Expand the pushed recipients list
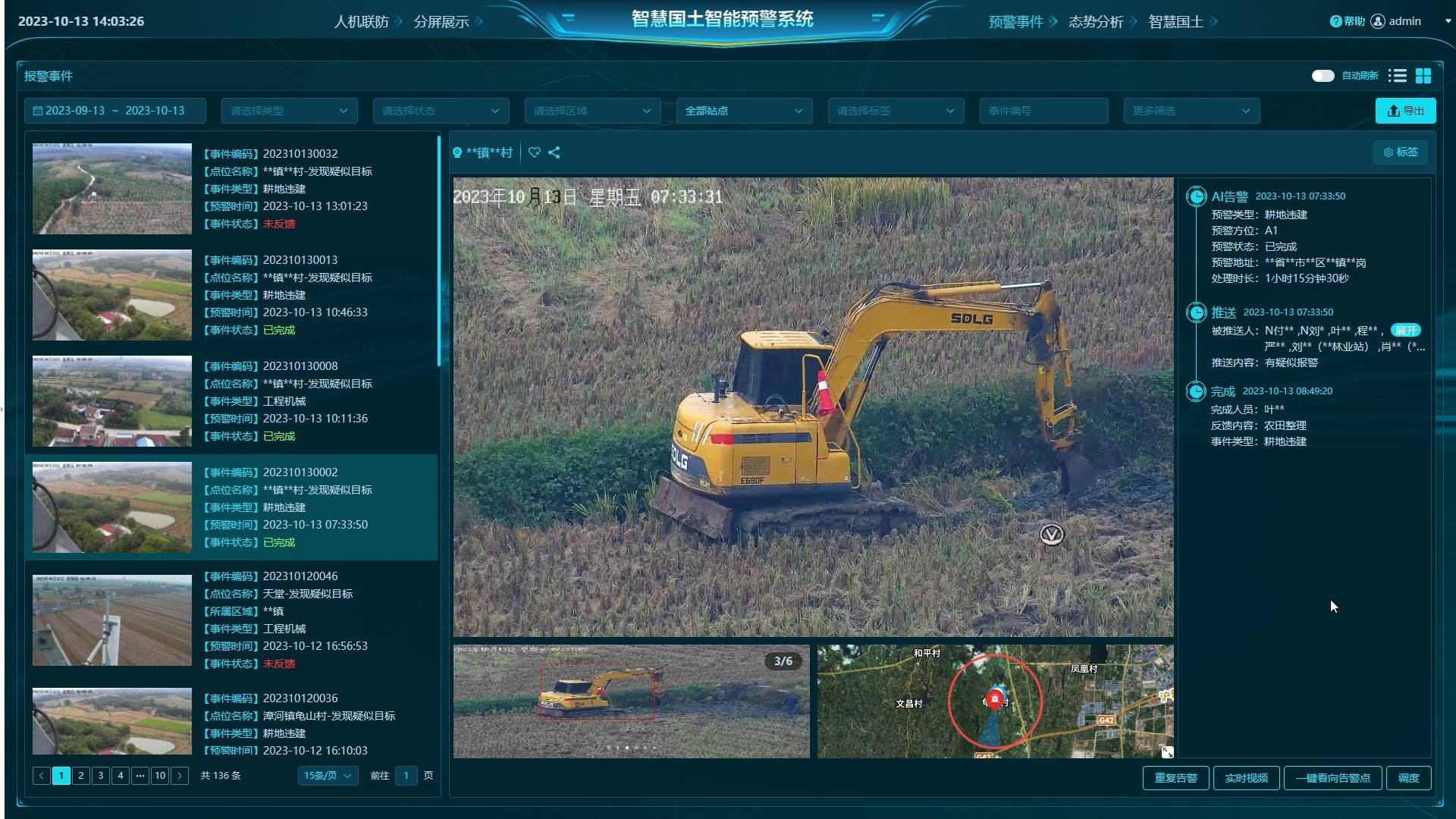Viewport: 1456px width, 819px height. pos(1405,331)
